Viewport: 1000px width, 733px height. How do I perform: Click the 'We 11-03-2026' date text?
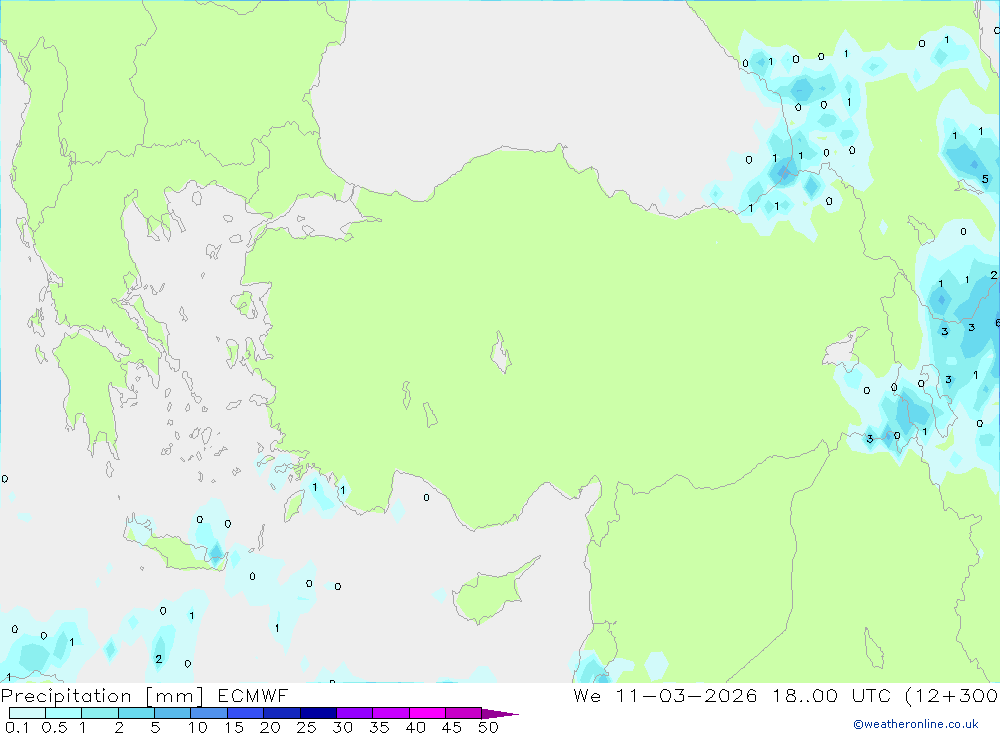[x=665, y=695]
